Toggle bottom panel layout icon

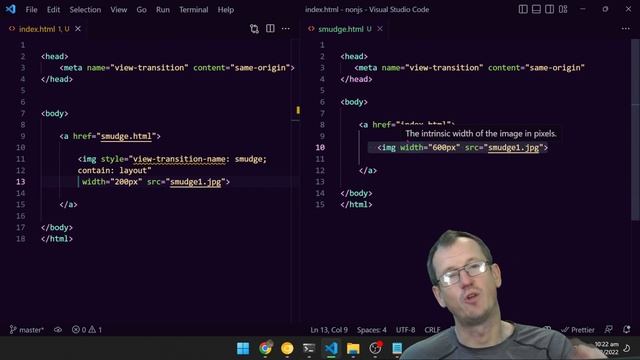tap(536, 9)
